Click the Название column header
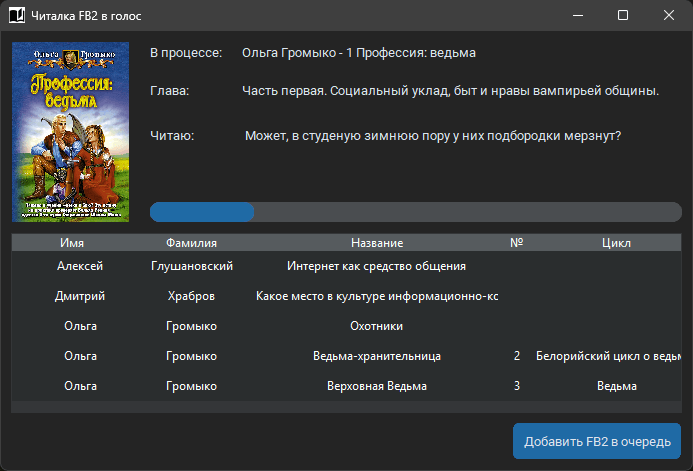This screenshot has width=693, height=471. (x=377, y=243)
